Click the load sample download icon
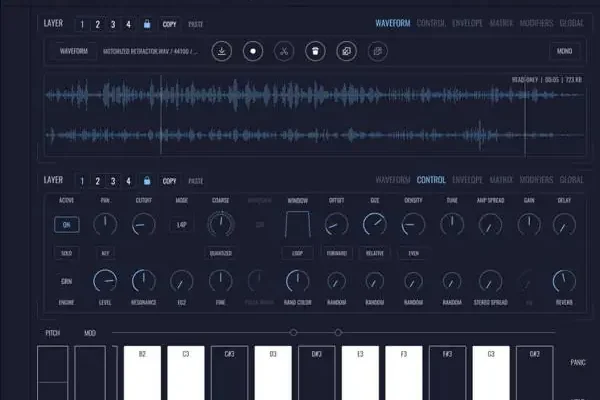This screenshot has width=600, height=400. pos(220,50)
